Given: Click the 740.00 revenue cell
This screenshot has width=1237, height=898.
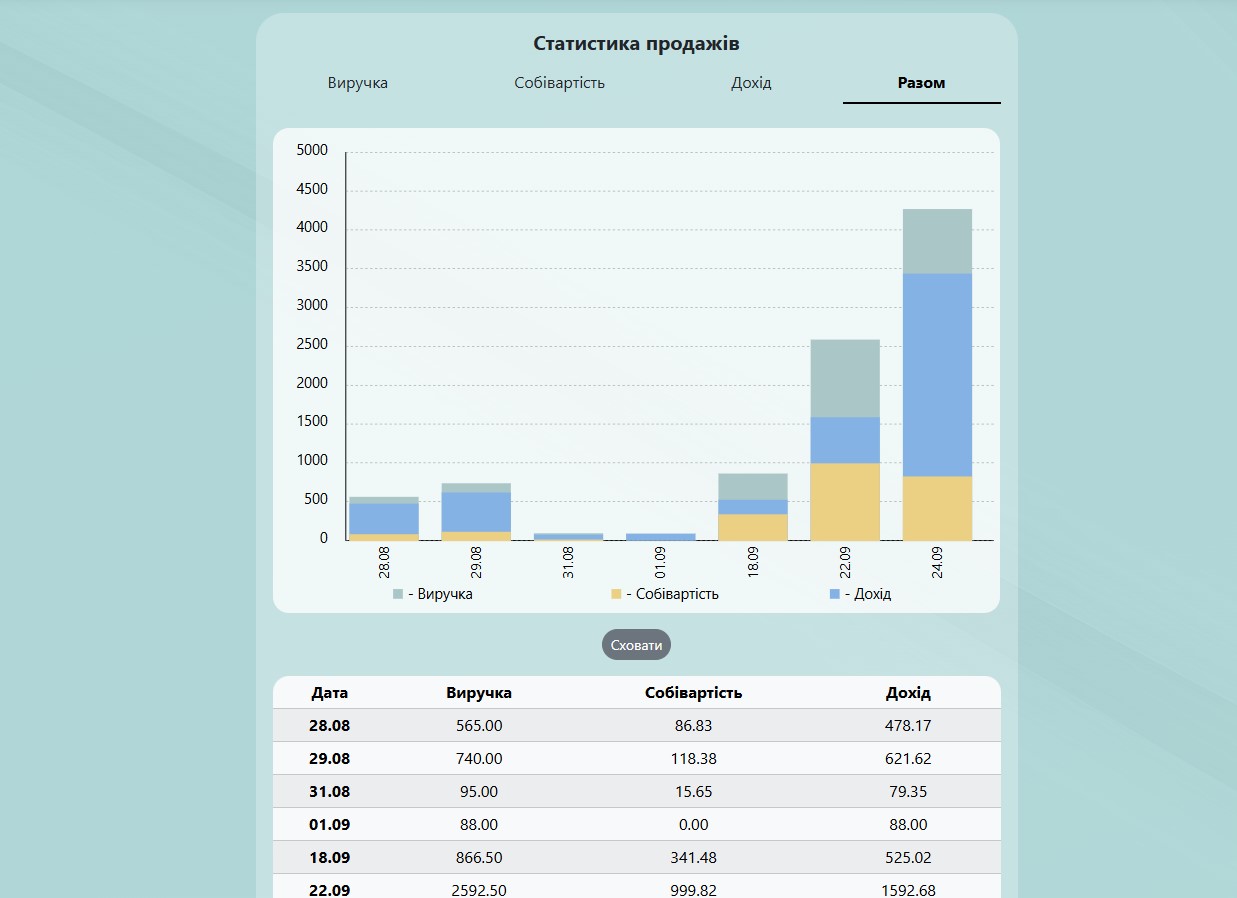Looking at the screenshot, I should point(479,759).
